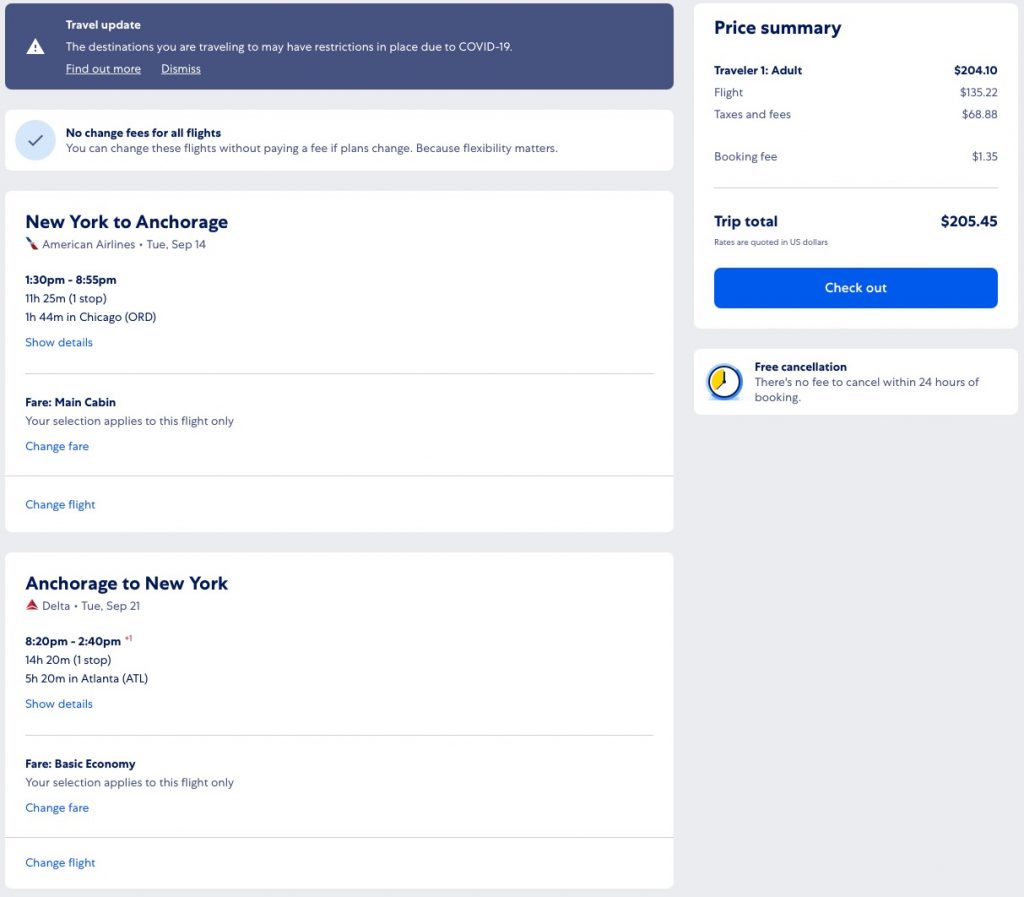Open the Find out more link

pyautogui.click(x=103, y=69)
